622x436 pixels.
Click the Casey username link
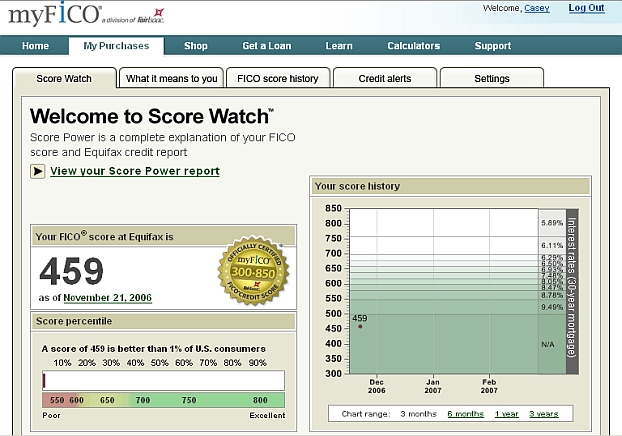pos(537,8)
